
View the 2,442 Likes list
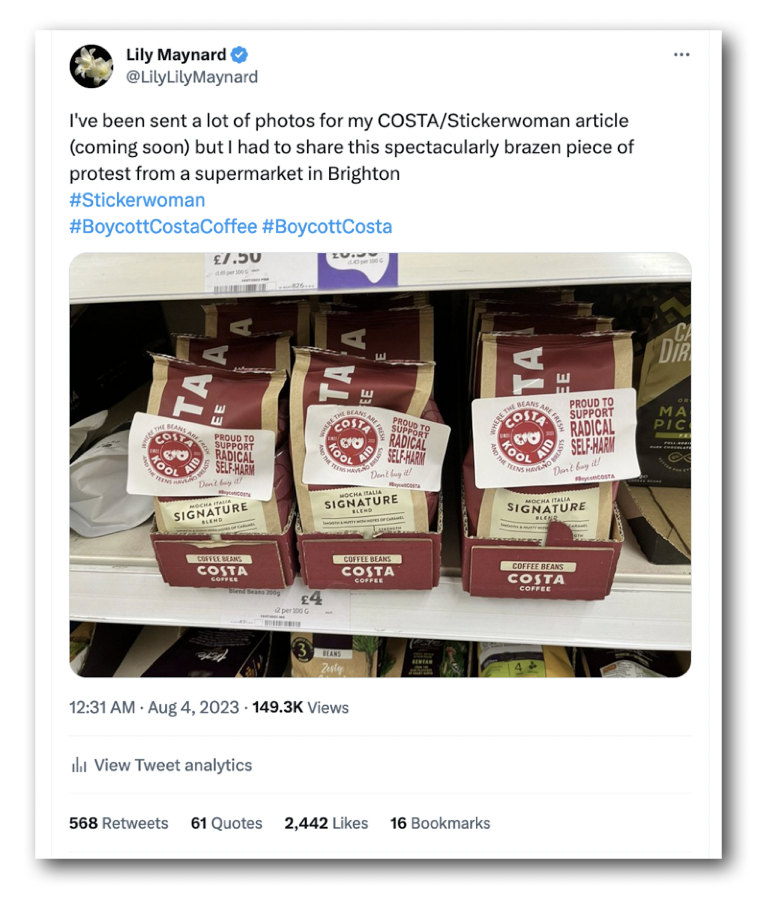point(326,823)
